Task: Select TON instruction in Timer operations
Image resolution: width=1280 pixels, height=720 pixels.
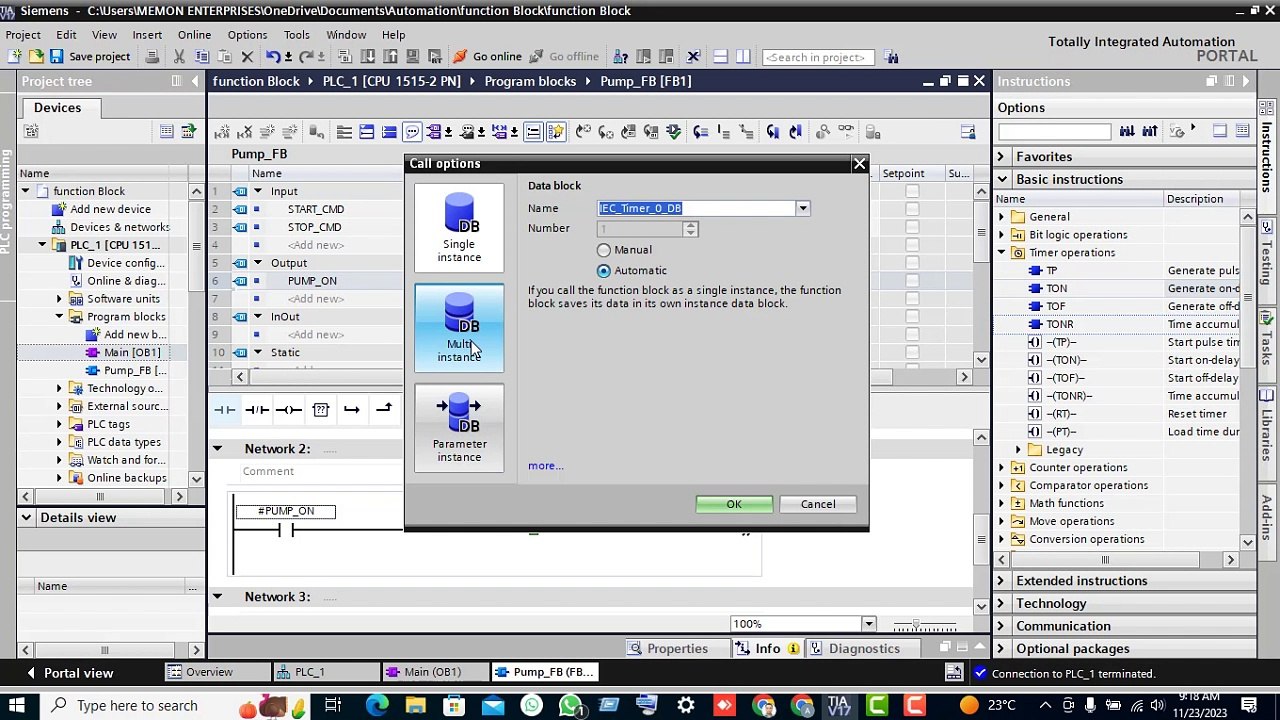Action: (x=1056, y=289)
